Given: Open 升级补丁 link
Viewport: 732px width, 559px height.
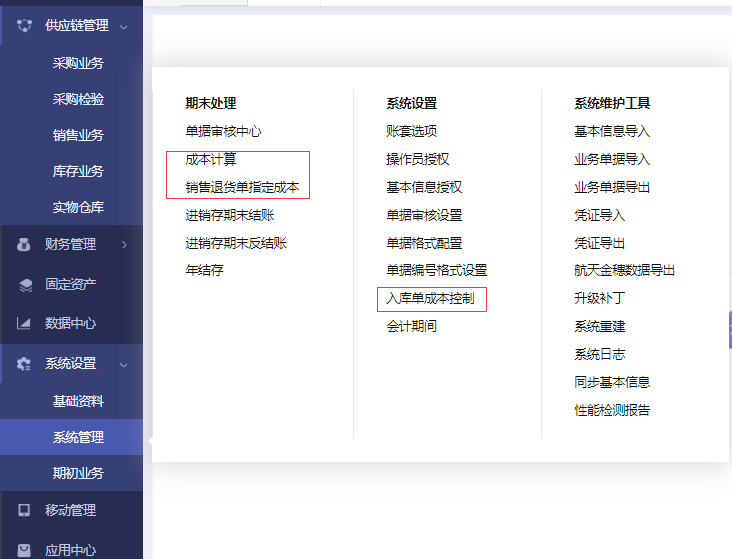Looking at the screenshot, I should click(x=599, y=298).
